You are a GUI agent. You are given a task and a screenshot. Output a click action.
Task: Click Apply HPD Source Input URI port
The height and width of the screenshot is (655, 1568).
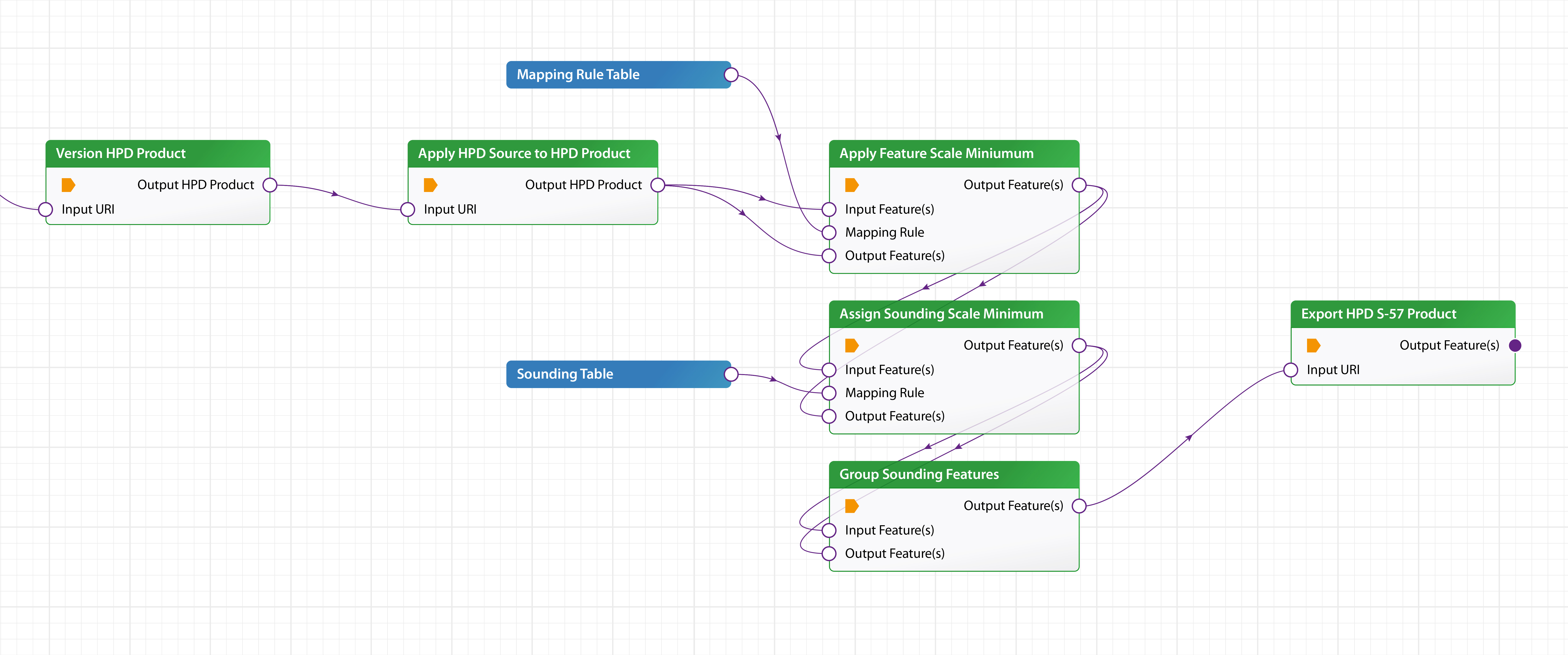pos(408,209)
